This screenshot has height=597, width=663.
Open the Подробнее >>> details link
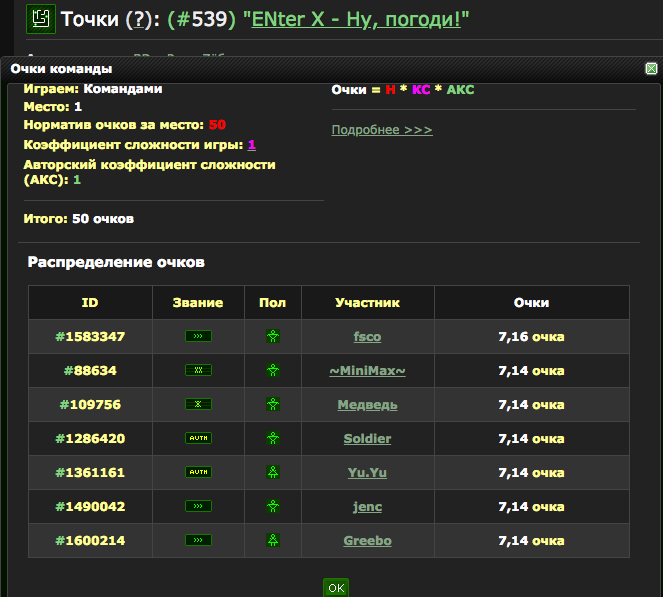pyautogui.click(x=382, y=130)
